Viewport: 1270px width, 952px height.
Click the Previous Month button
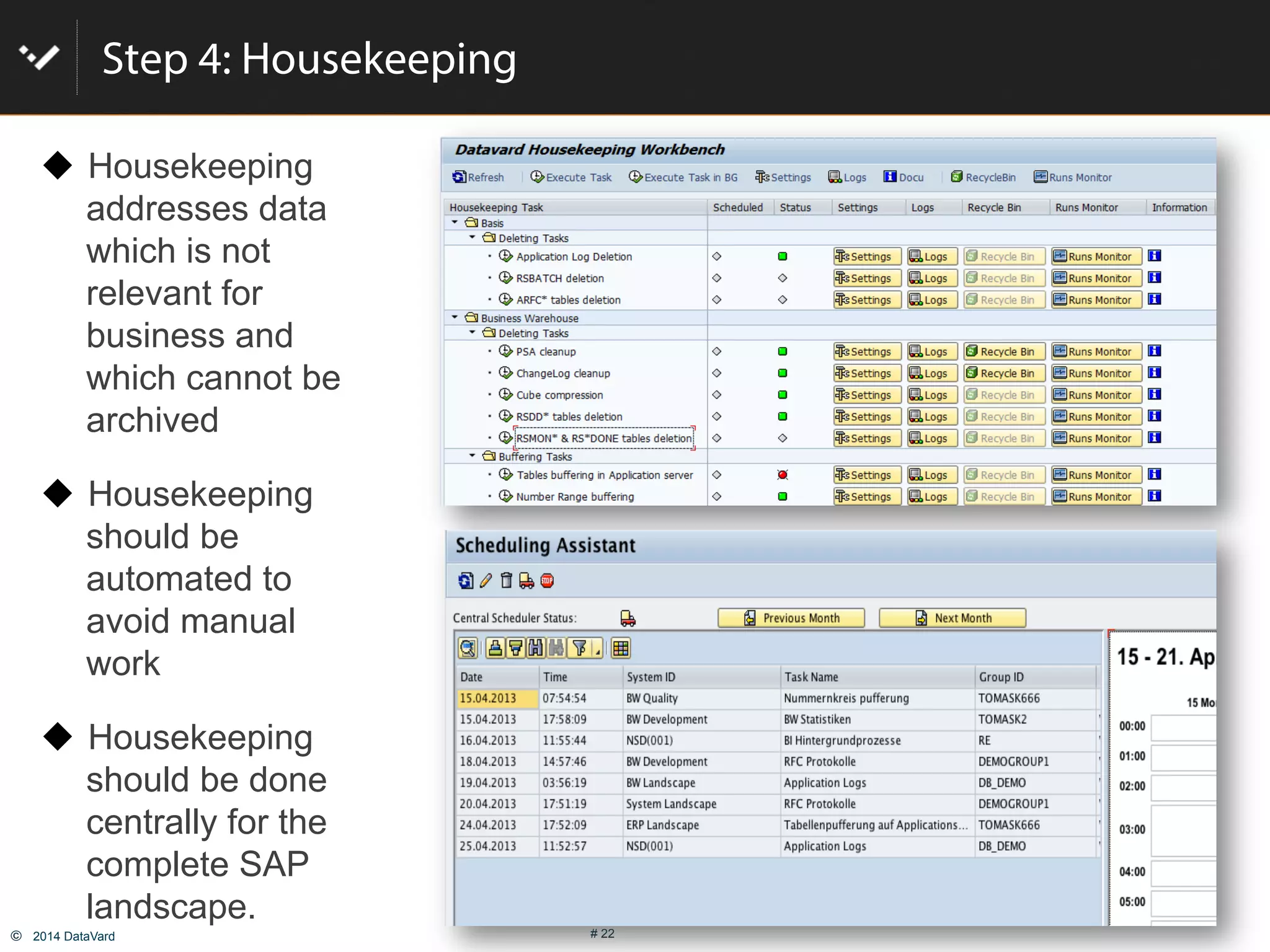coord(791,618)
